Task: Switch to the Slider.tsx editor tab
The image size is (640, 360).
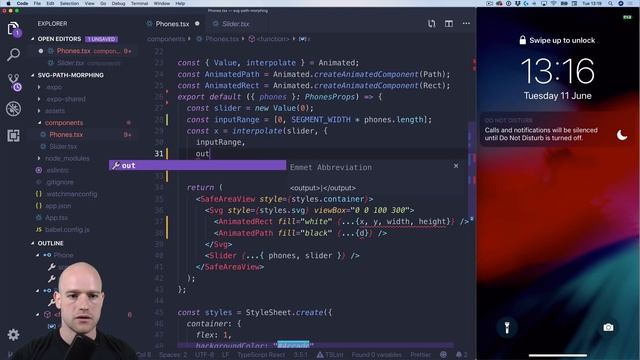Action: point(231,24)
